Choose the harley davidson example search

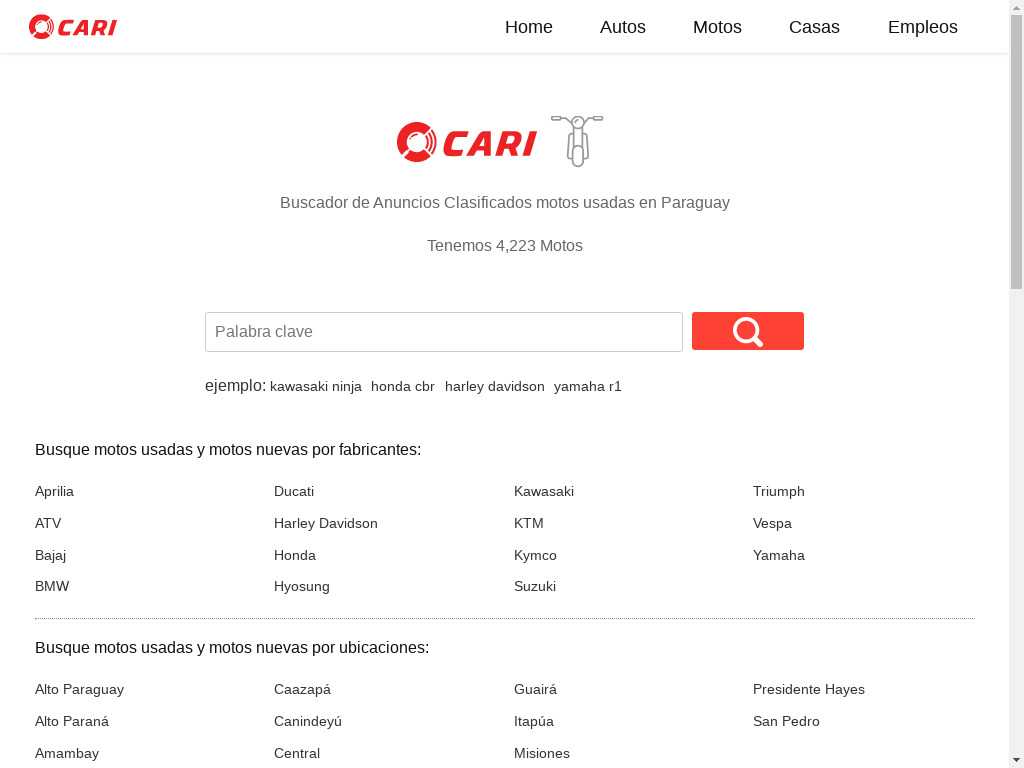[x=494, y=387]
